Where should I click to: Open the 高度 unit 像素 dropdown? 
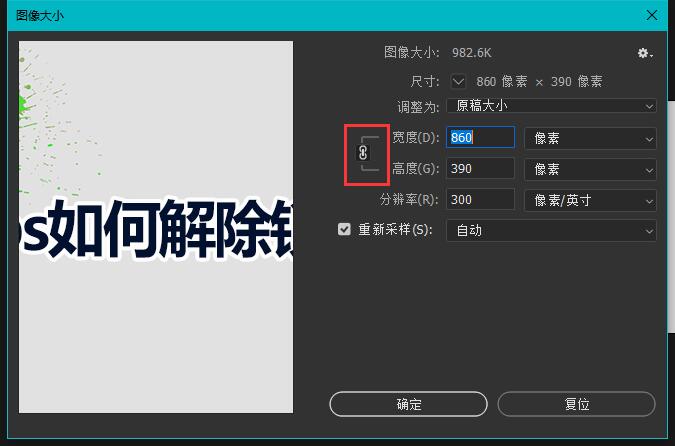(590, 169)
